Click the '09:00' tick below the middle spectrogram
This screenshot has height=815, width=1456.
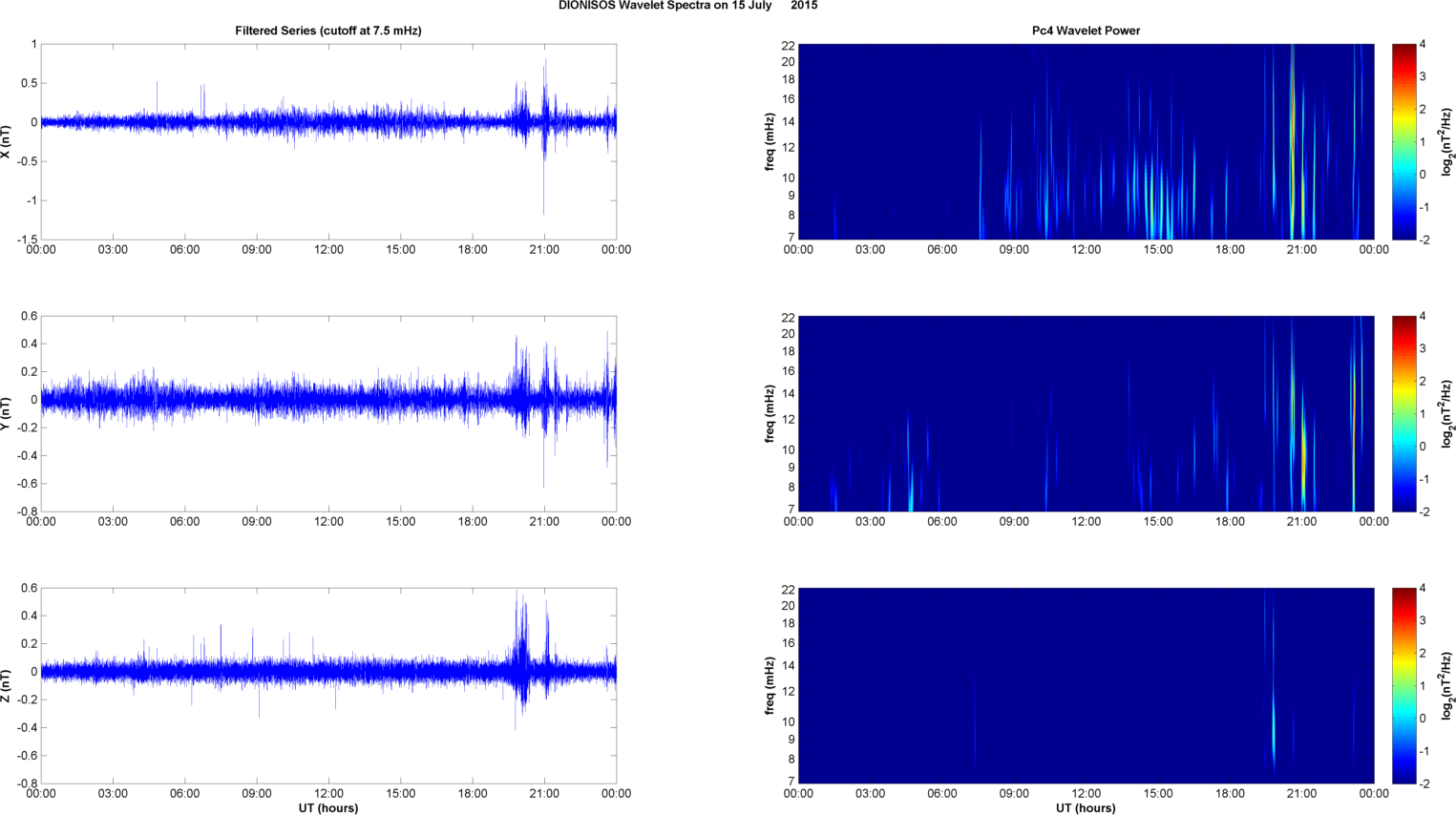click(x=1014, y=522)
